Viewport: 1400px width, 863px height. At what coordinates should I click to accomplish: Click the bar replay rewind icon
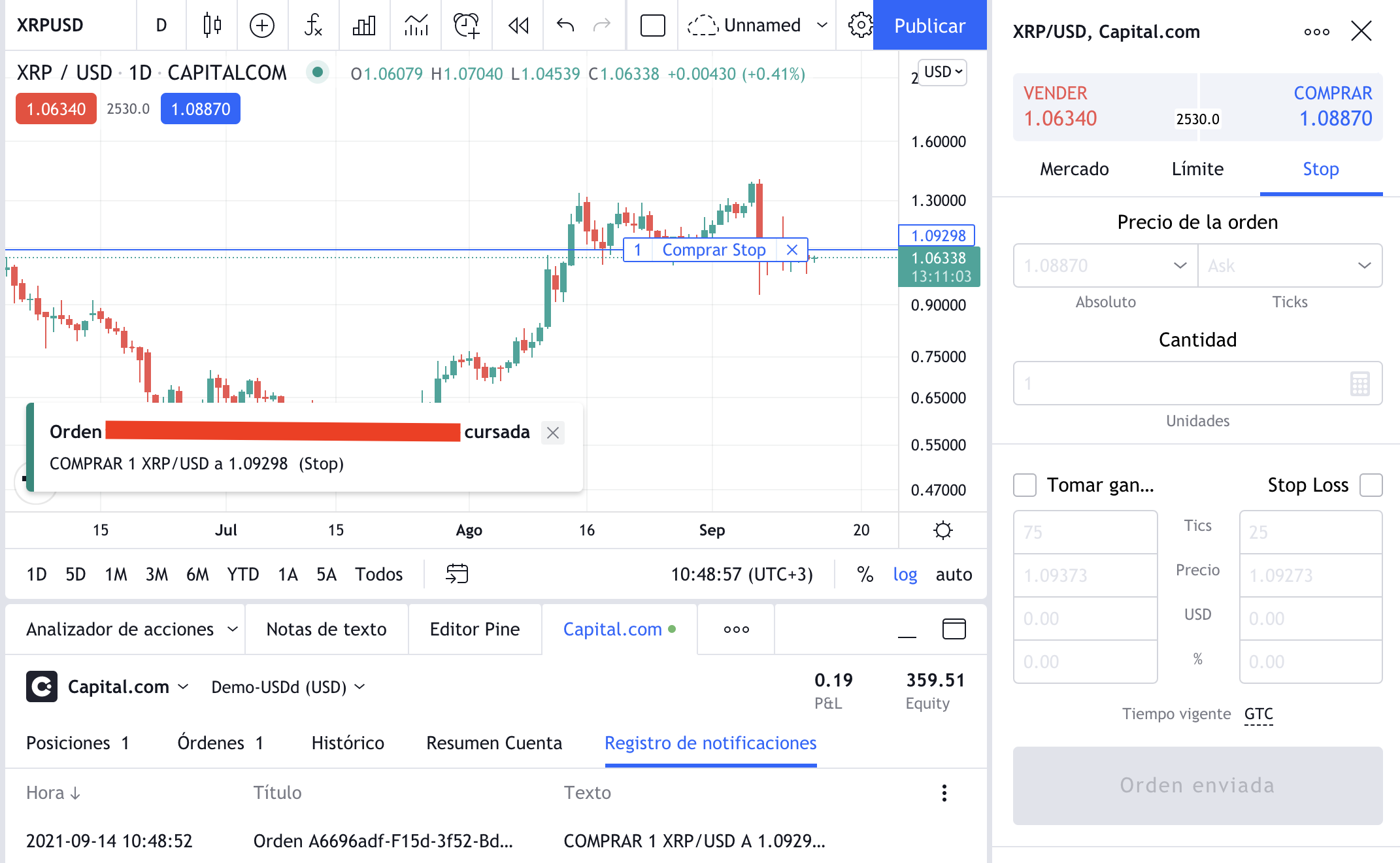(518, 25)
